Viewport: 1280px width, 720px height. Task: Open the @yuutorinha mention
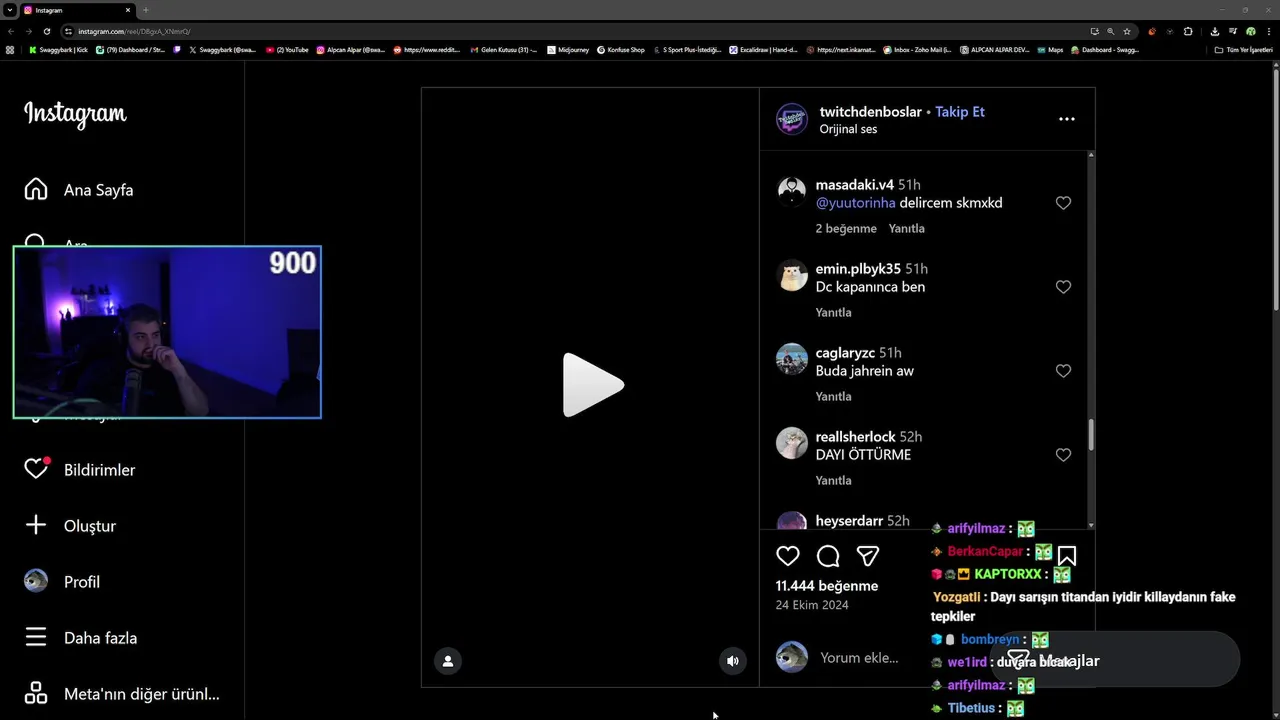(x=856, y=203)
